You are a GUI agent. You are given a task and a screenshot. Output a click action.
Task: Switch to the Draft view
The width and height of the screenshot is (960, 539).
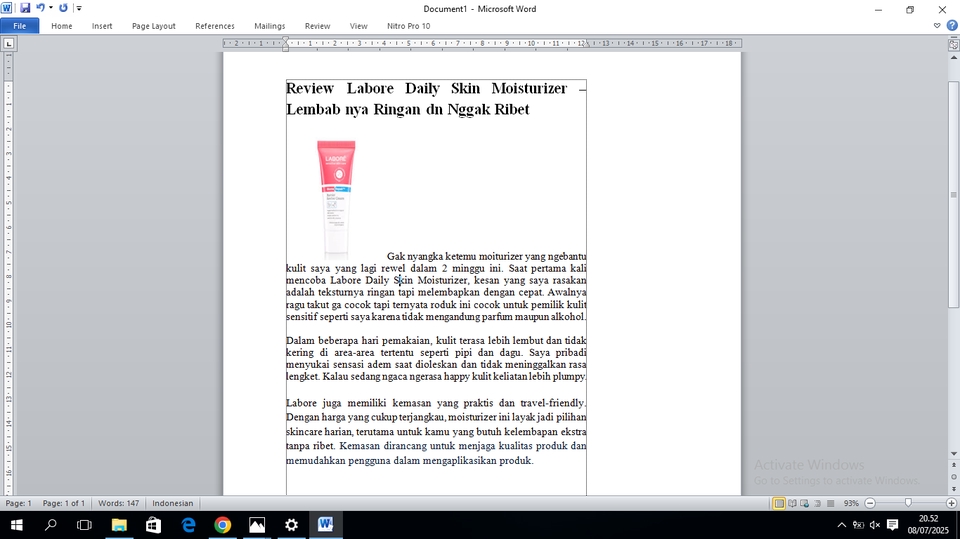pos(830,503)
